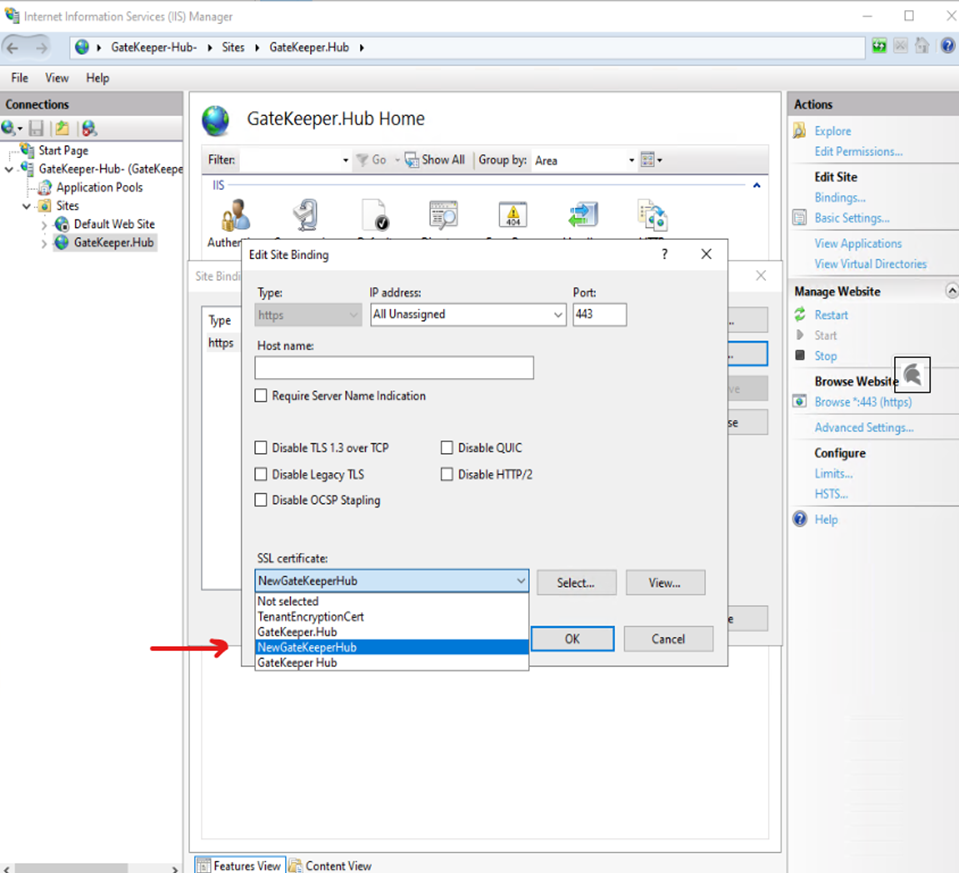
Task: Switch to Features View tab
Action: click(x=240, y=865)
